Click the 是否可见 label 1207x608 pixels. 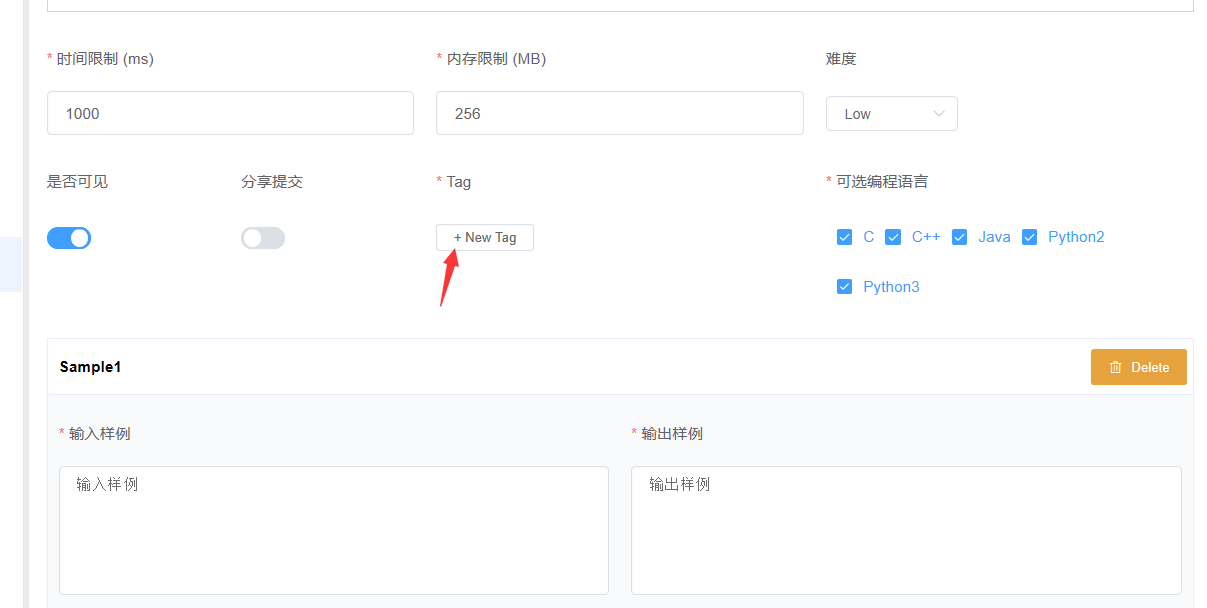[77, 182]
